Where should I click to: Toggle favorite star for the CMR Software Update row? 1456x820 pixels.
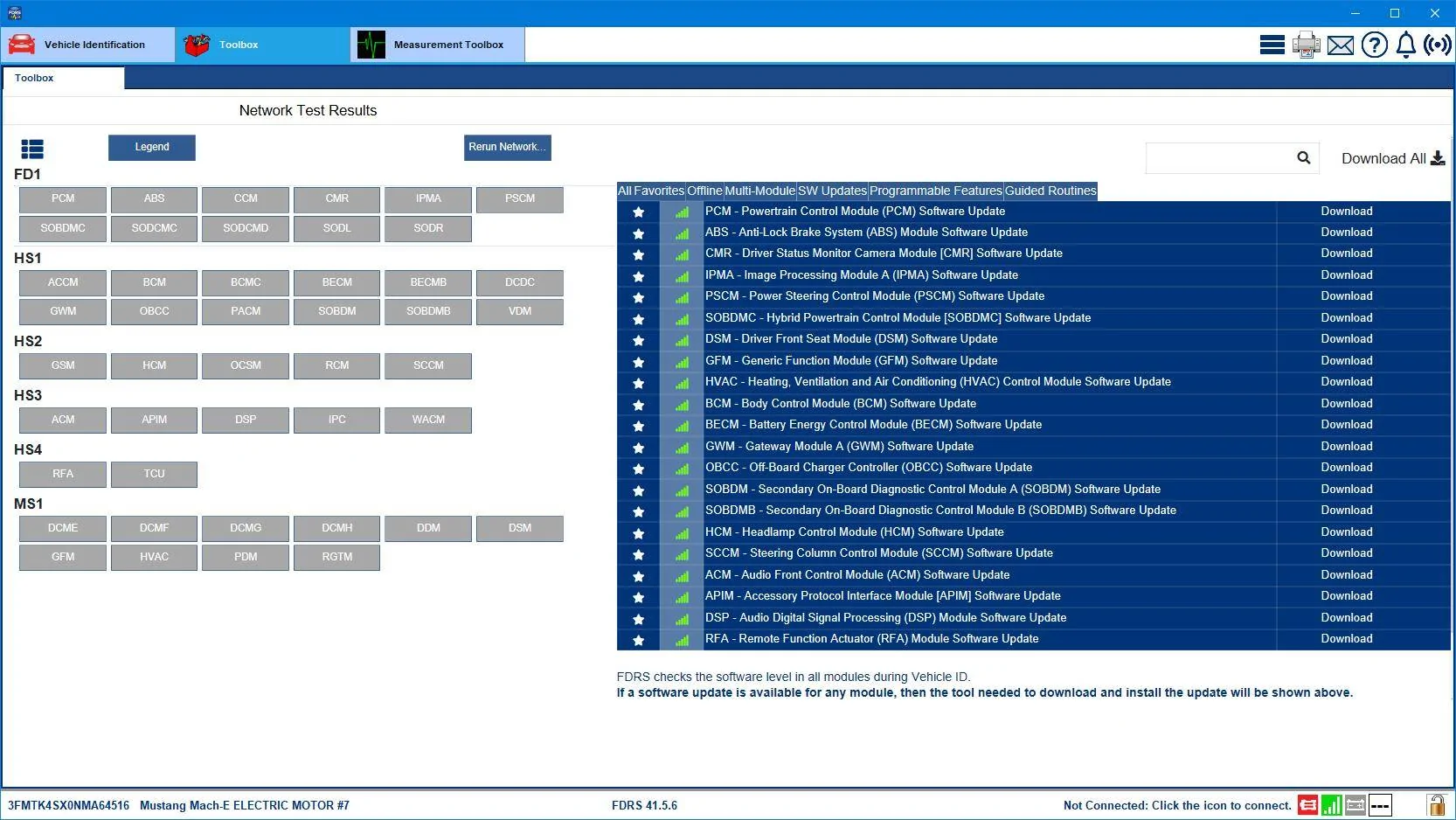click(639, 254)
